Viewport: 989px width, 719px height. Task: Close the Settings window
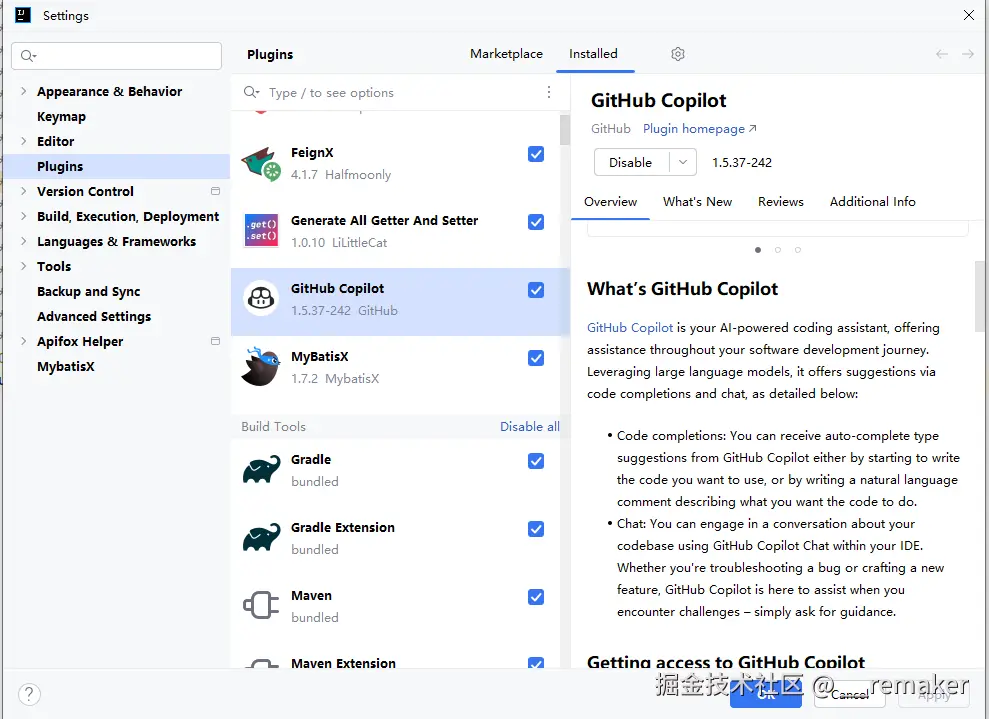pos(969,15)
